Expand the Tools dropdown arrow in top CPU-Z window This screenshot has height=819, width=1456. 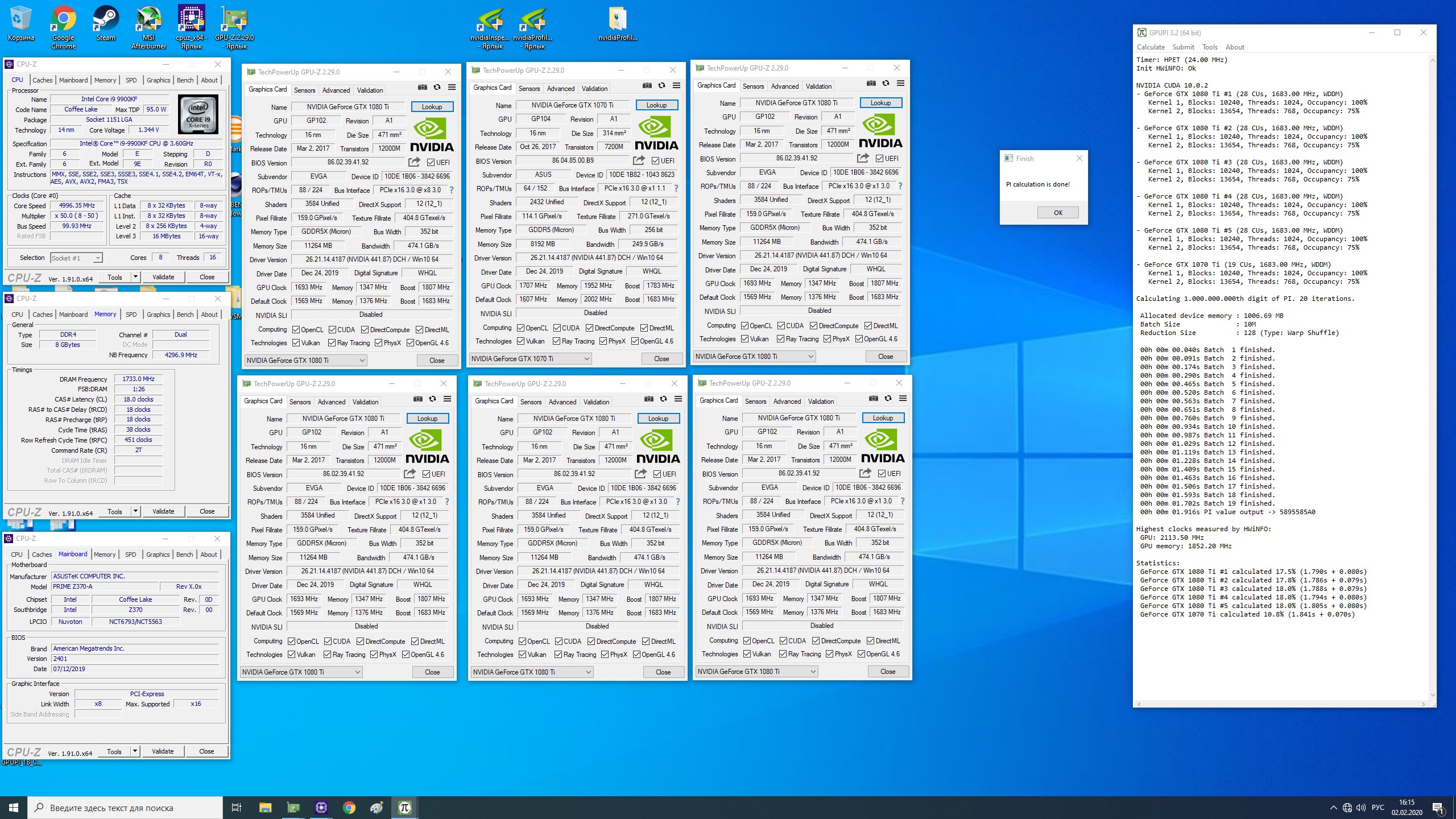coord(135,277)
